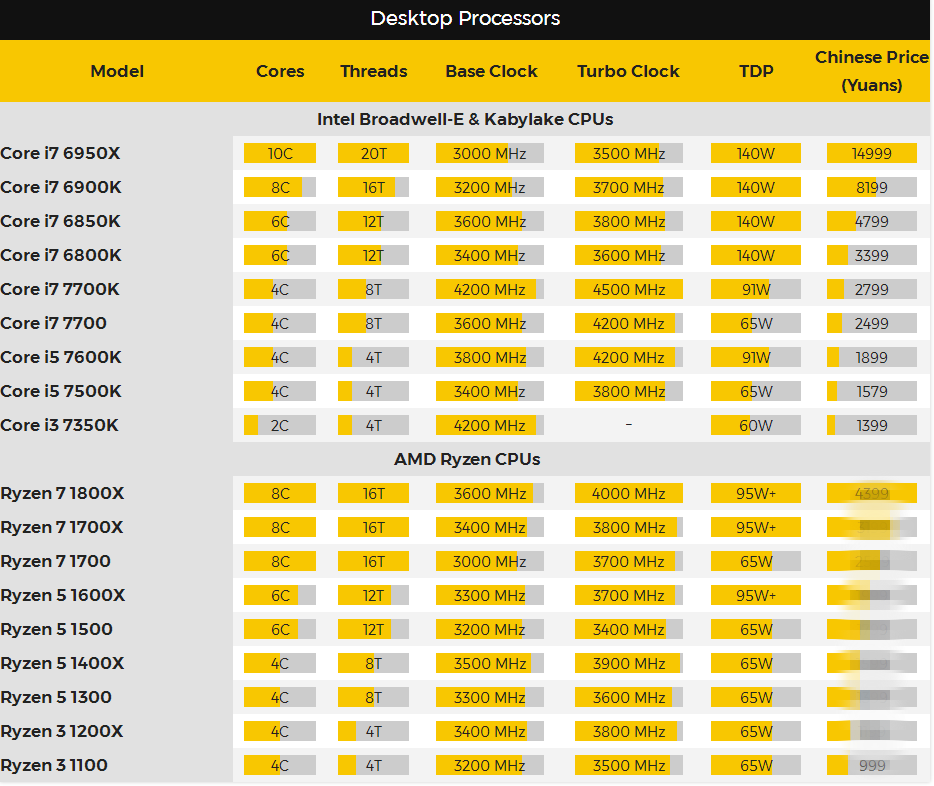Viewport: 934px width, 786px height.
Task: Click the Chinese Price (Yuans) header
Action: point(871,71)
